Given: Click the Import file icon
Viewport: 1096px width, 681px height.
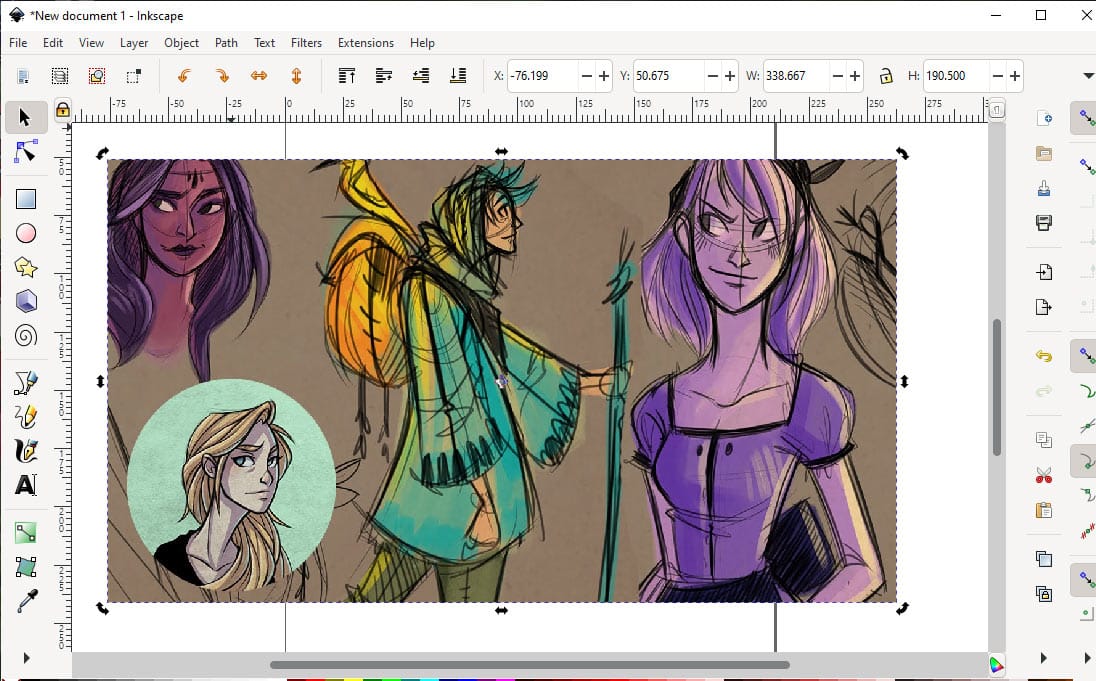Looking at the screenshot, I should [x=1044, y=272].
